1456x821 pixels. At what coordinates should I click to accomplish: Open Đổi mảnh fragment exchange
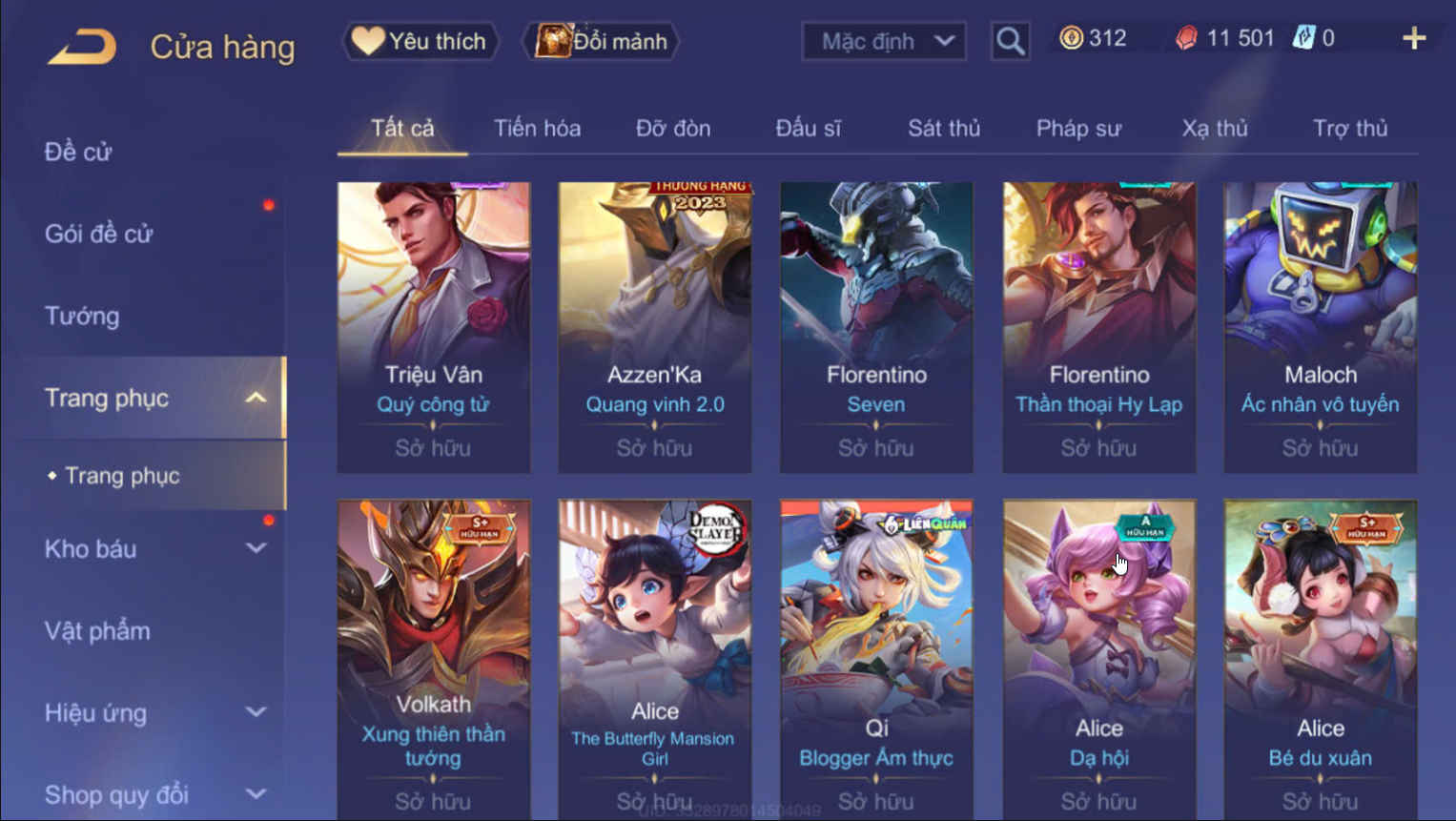click(x=601, y=41)
